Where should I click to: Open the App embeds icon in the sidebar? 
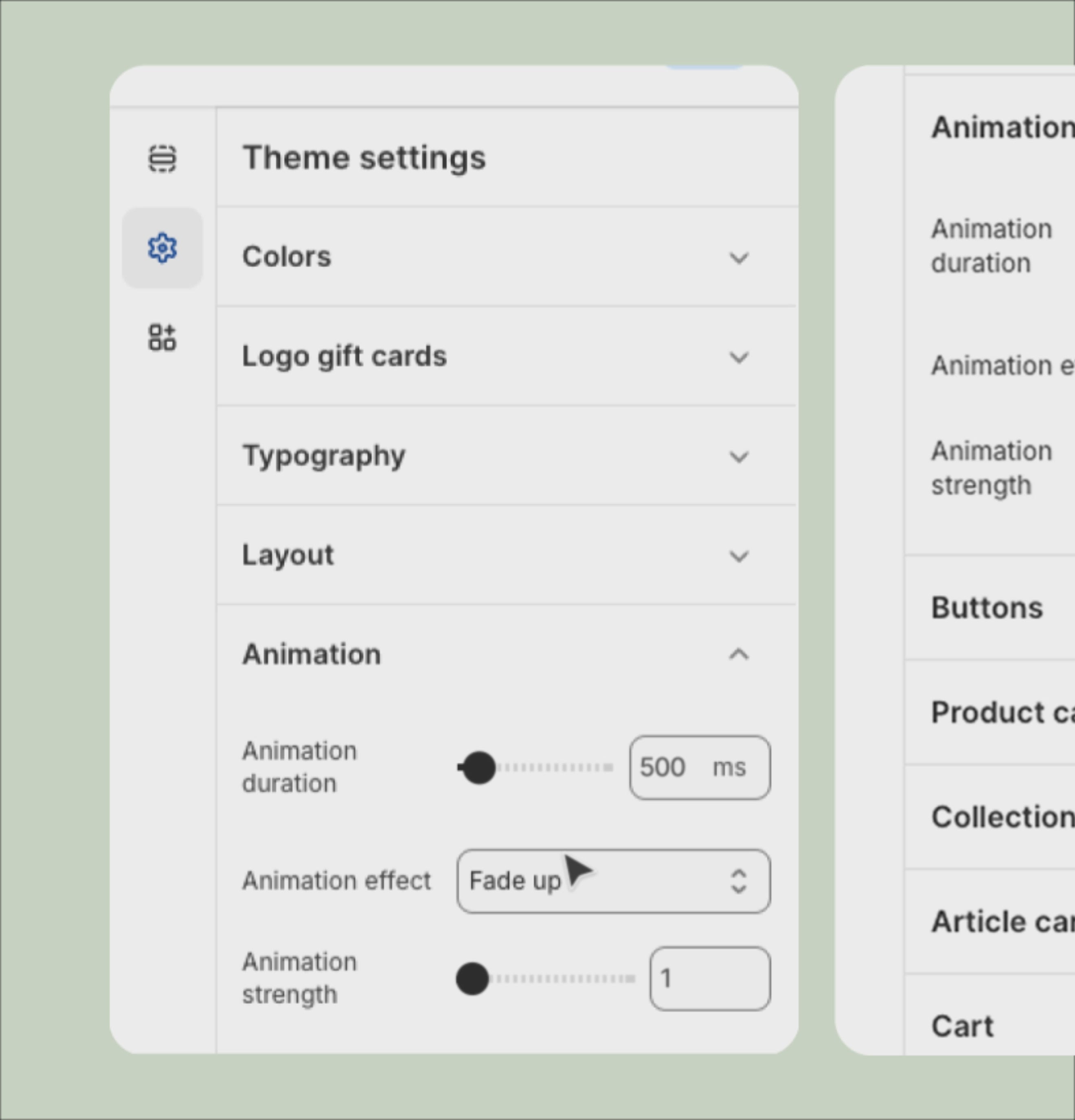pos(162,337)
